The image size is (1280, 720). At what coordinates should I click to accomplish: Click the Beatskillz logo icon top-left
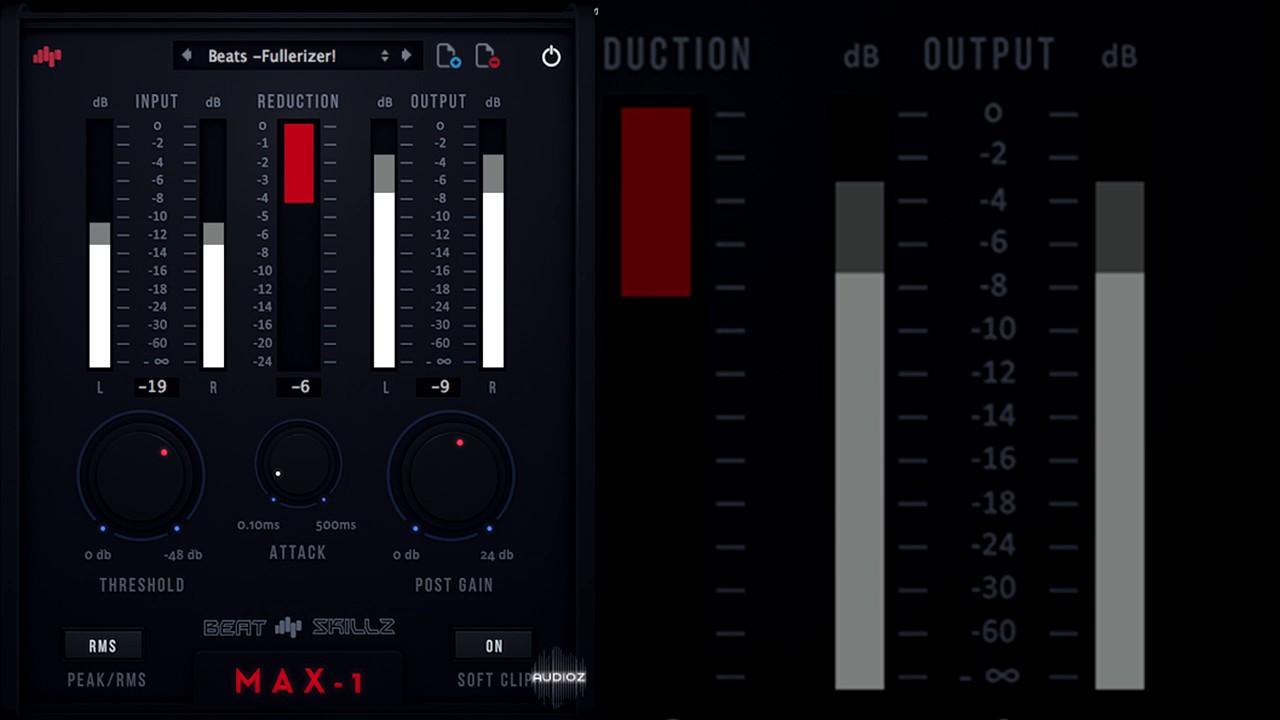click(x=47, y=56)
